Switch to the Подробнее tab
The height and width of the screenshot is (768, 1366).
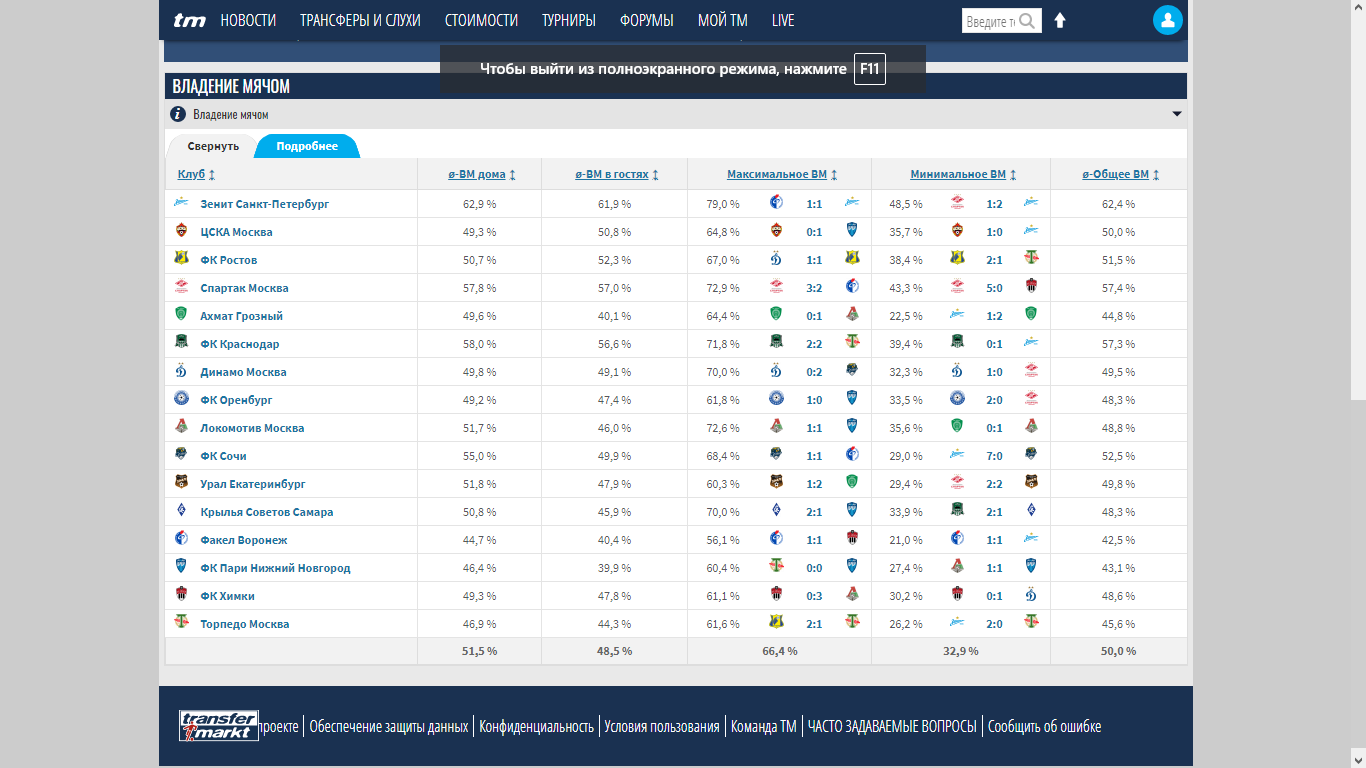tap(307, 146)
